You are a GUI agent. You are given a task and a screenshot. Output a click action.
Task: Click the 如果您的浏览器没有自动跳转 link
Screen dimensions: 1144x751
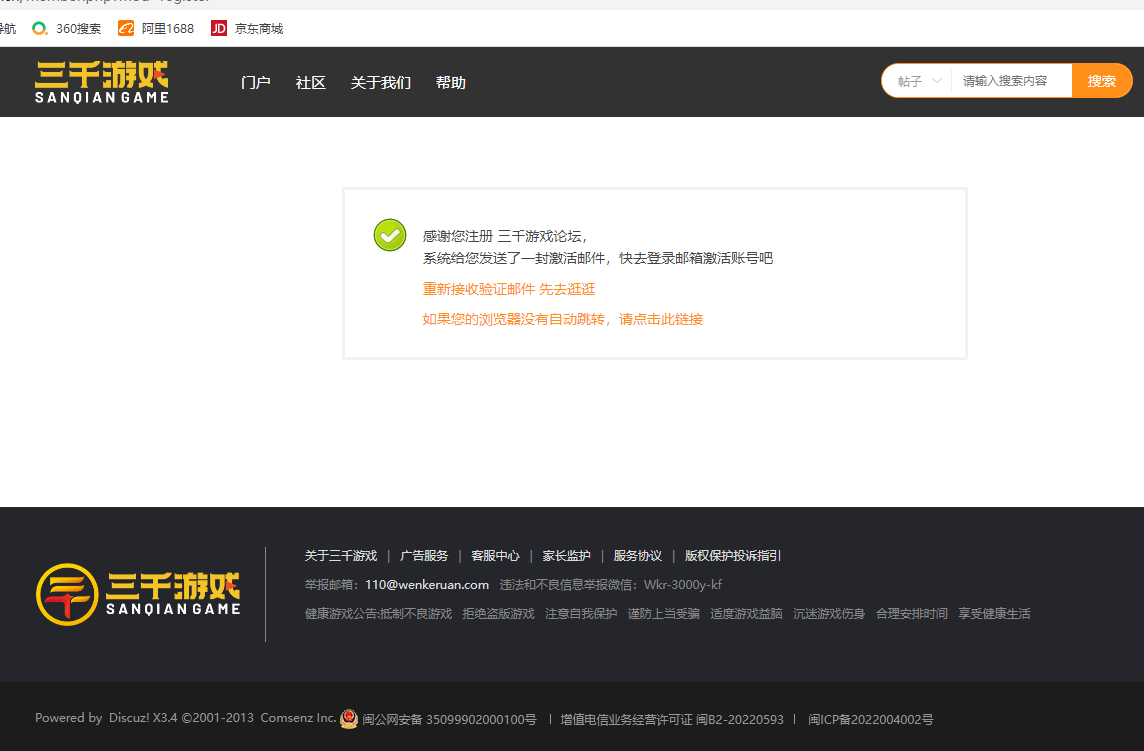563,319
